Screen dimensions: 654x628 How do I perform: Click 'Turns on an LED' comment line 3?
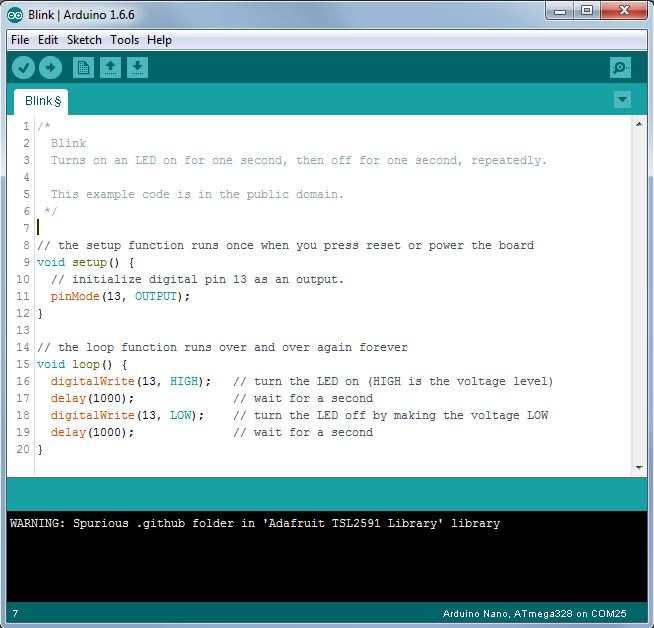pyautogui.click(x=299, y=160)
